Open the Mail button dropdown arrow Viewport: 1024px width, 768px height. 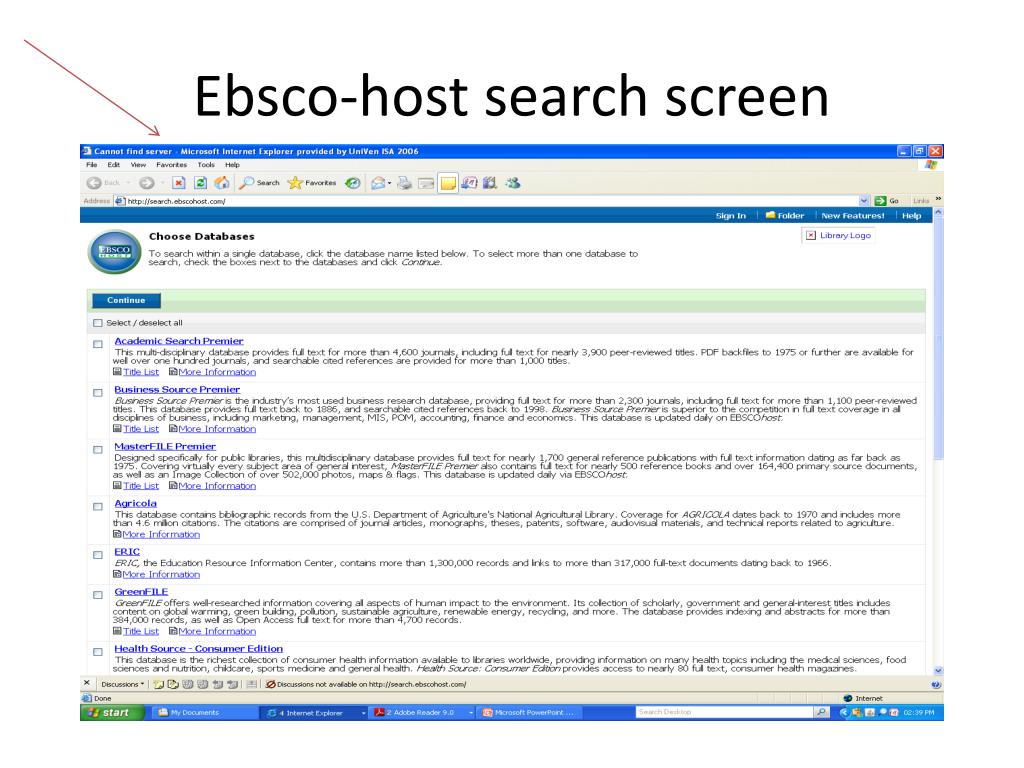390,184
